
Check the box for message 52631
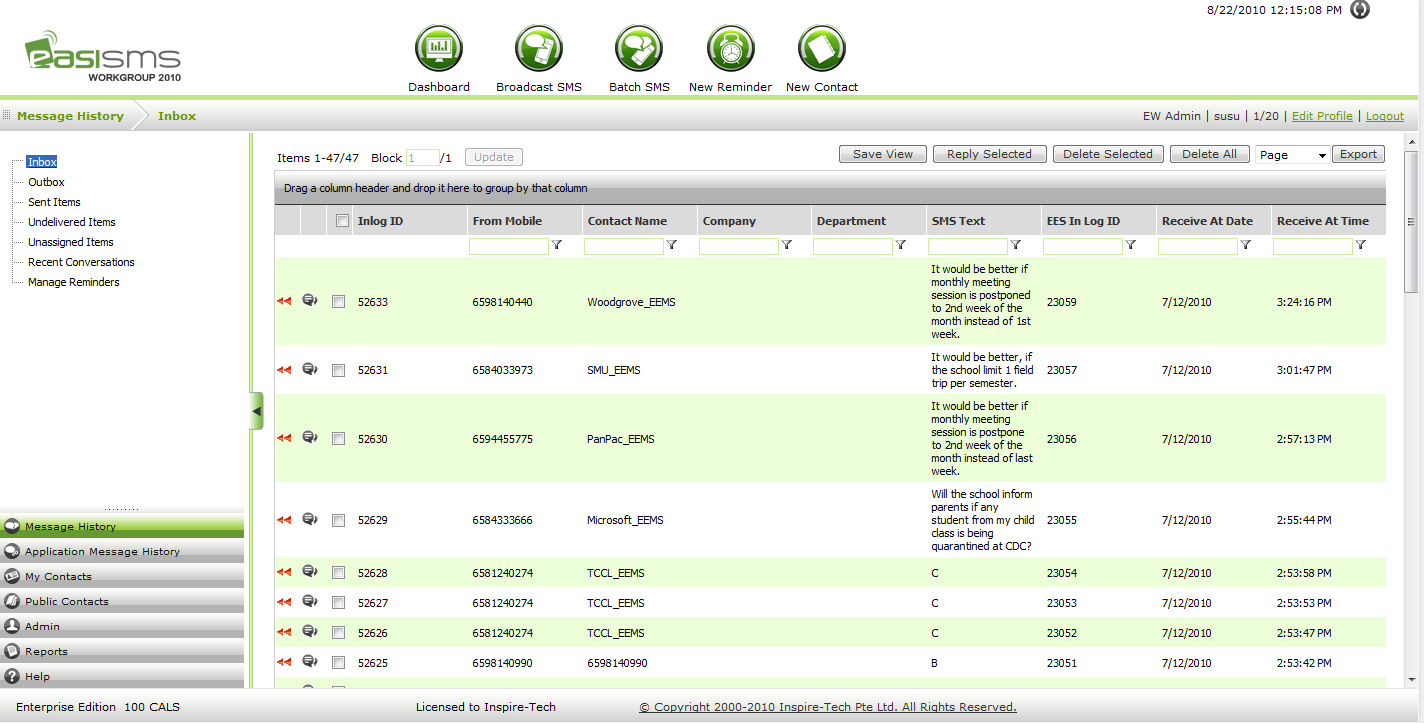point(339,371)
